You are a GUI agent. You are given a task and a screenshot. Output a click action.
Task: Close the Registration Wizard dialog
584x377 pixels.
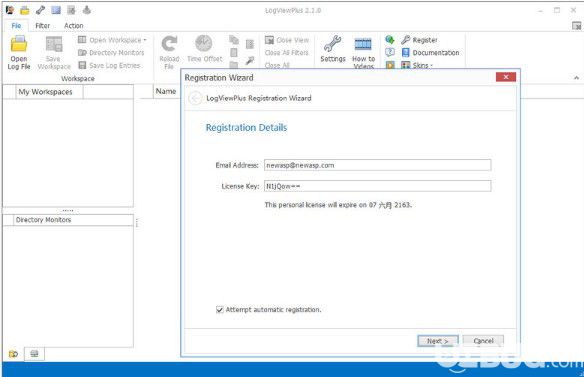[x=506, y=77]
